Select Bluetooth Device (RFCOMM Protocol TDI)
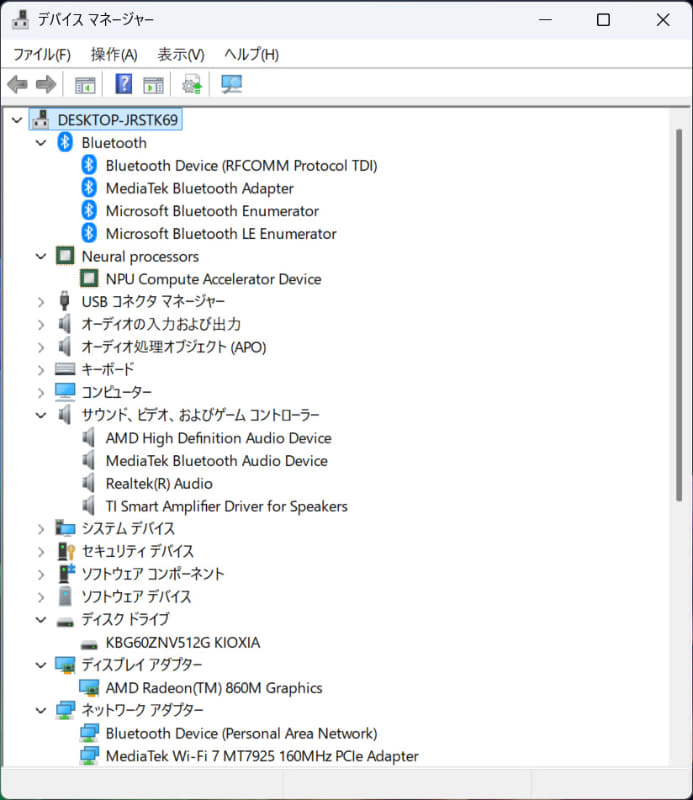 pos(241,165)
